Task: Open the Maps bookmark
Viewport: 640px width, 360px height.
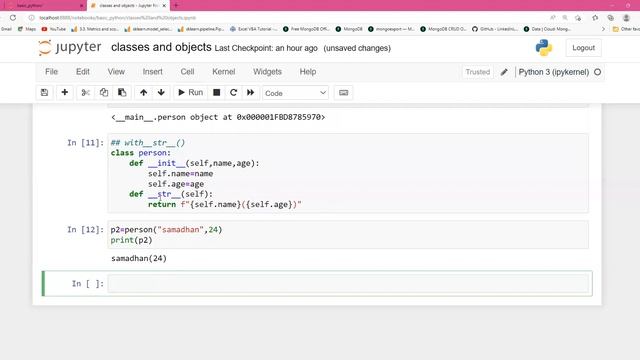Action: coord(27,29)
